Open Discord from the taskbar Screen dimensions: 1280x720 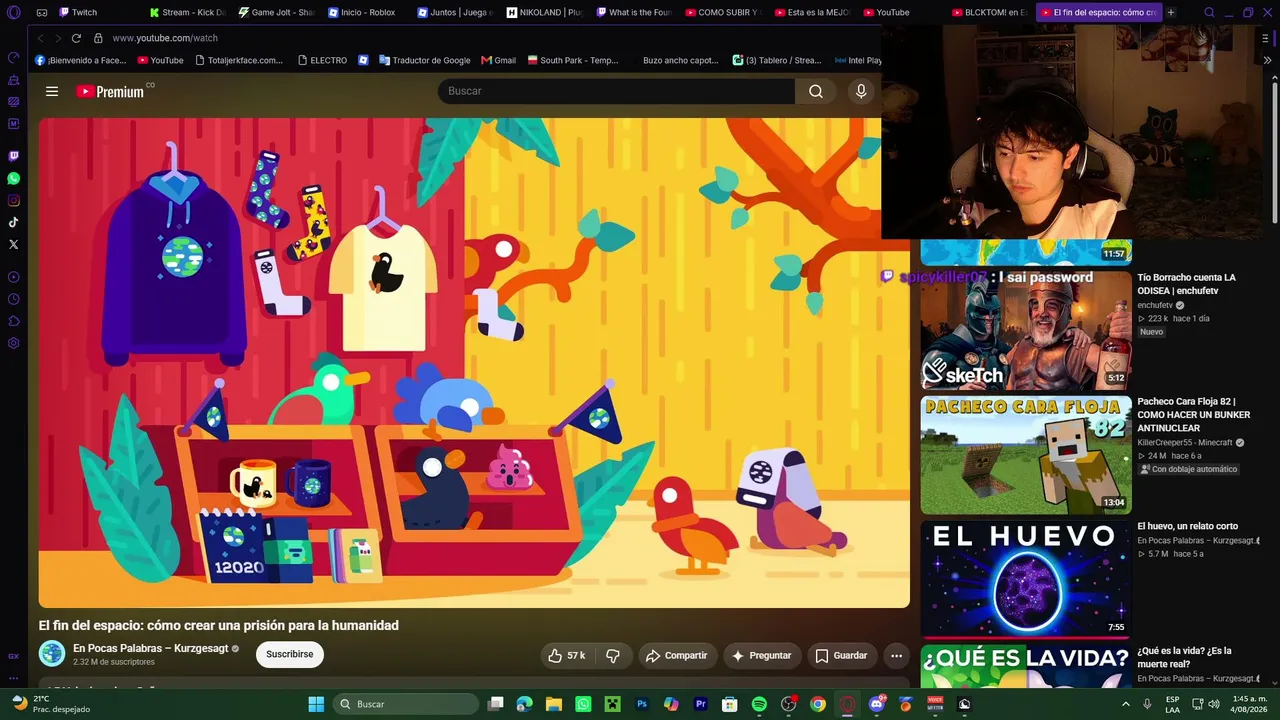coord(877,704)
